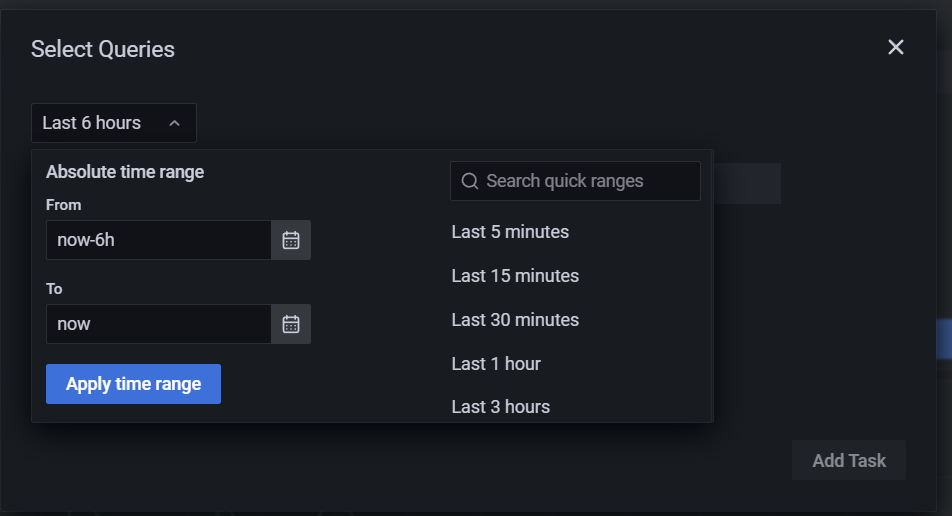This screenshot has width=952, height=516.
Task: Click the Absolute time range heading
Action: tap(125, 172)
